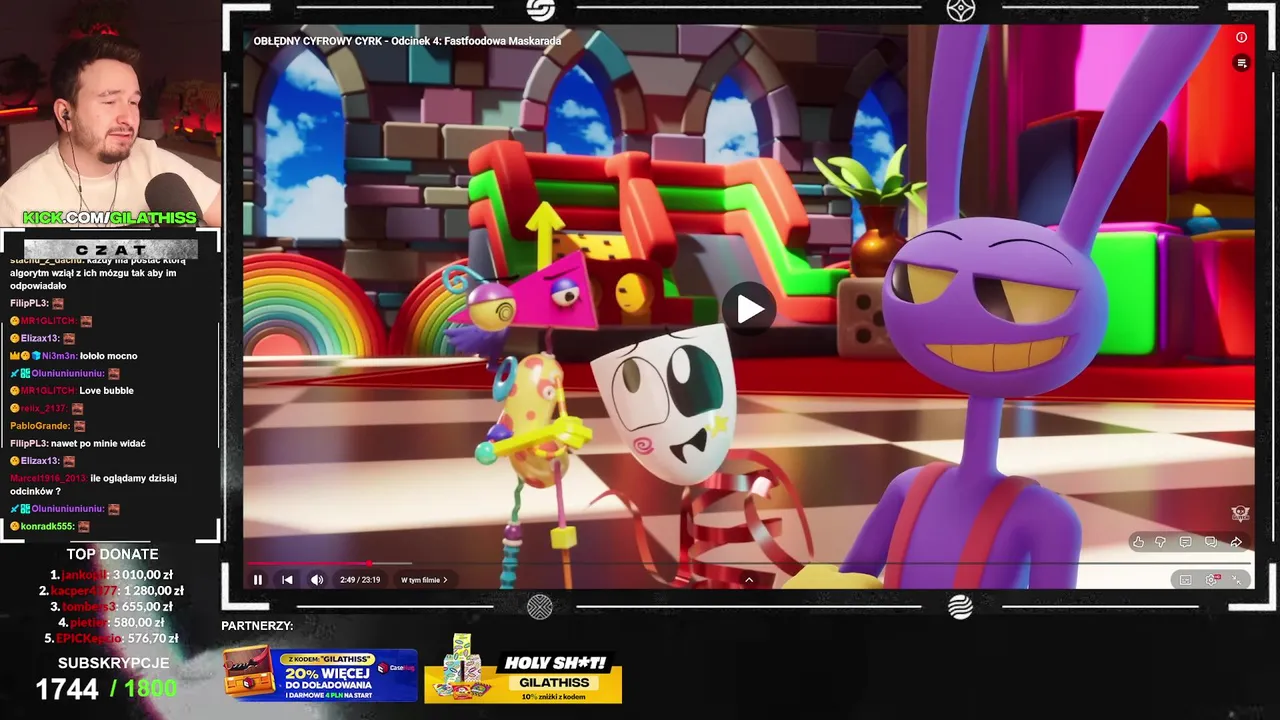Viewport: 1280px width, 720px height.
Task: Like the video with thumbs-up icon
Action: (1138, 543)
